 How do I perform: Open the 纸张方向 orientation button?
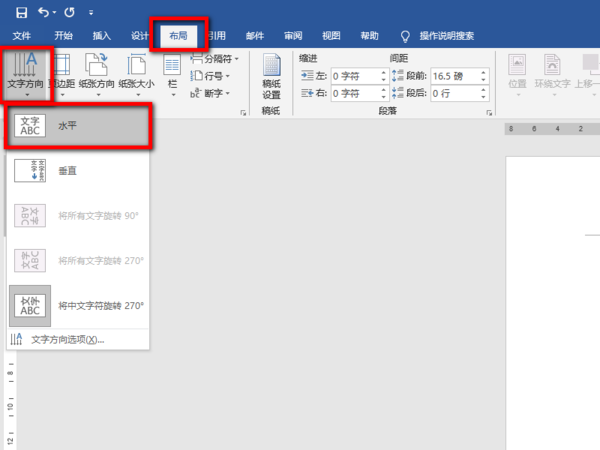coord(97,75)
